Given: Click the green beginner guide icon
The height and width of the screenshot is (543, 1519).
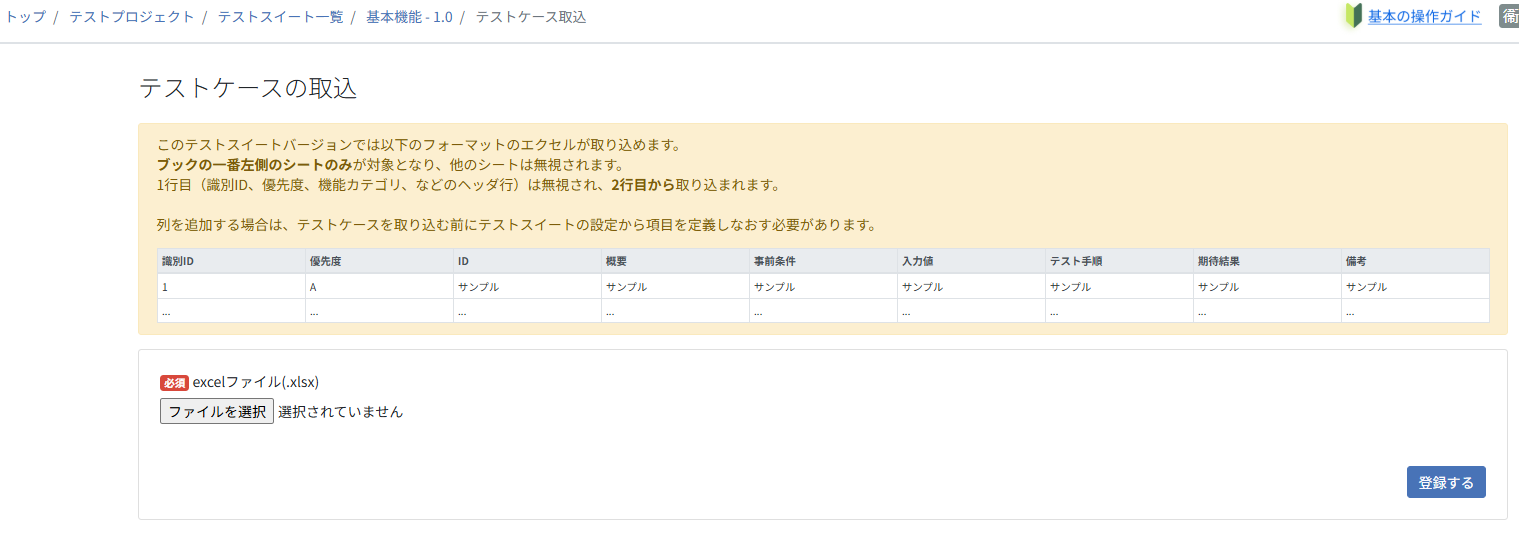Looking at the screenshot, I should point(1353,16).
